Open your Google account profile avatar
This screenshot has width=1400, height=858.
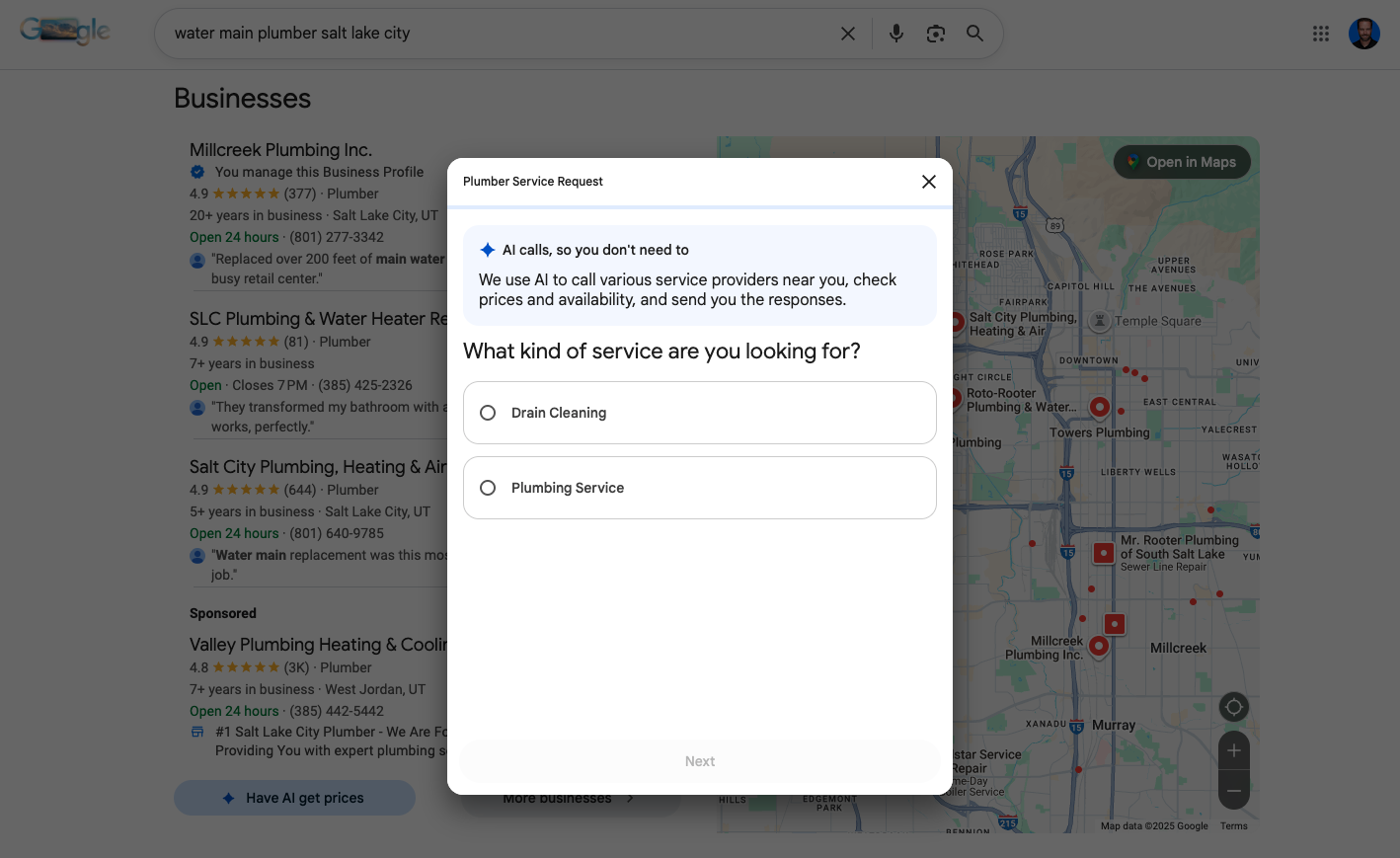coord(1363,33)
